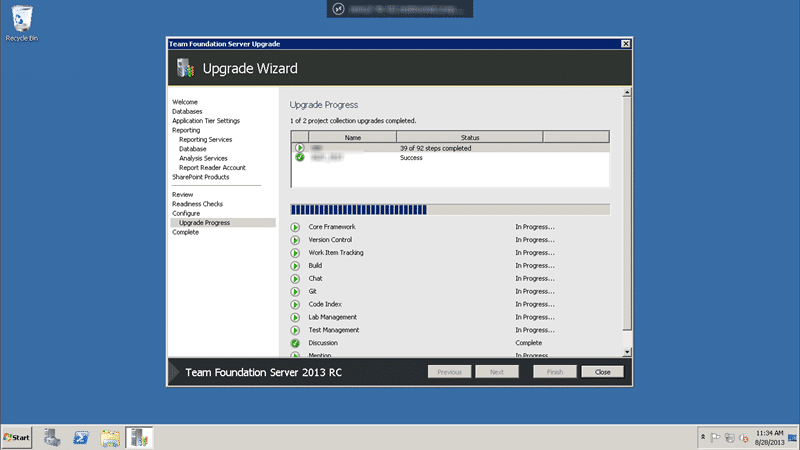
Task: Click the vertical scrollbar thumb
Action: pos(627,214)
